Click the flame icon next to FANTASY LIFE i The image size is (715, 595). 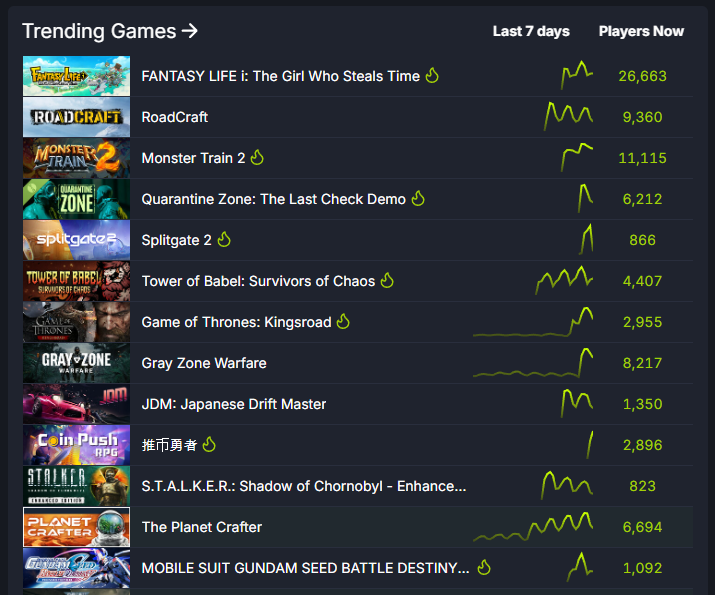pos(432,76)
